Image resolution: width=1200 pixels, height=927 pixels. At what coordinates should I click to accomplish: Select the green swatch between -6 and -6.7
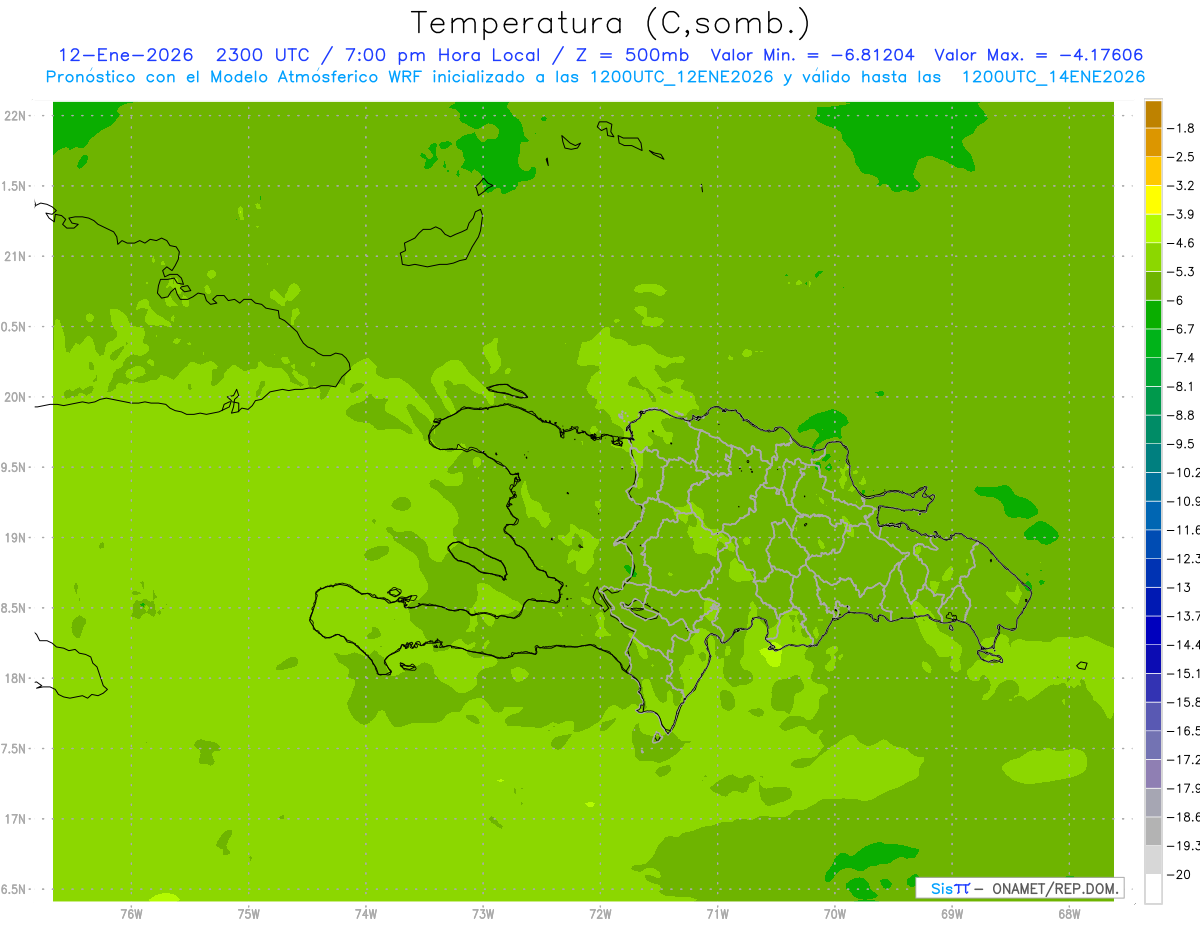tap(1153, 315)
